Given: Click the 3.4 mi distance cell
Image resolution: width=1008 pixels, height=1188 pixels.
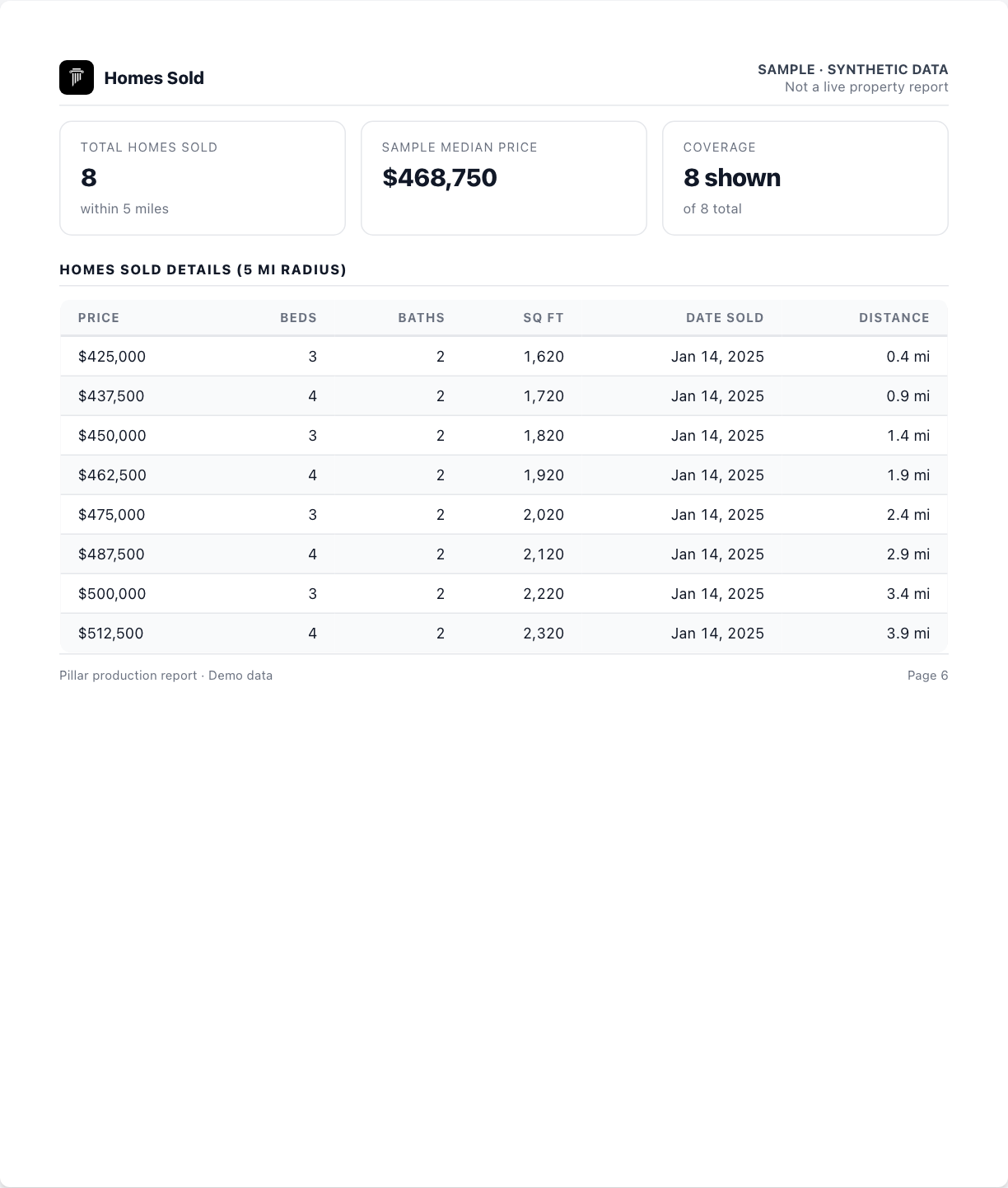Looking at the screenshot, I should click(x=908, y=594).
